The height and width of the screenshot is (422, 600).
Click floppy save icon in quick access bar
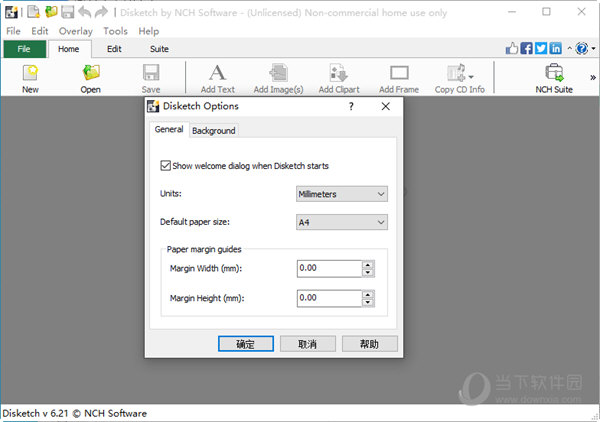click(68, 12)
